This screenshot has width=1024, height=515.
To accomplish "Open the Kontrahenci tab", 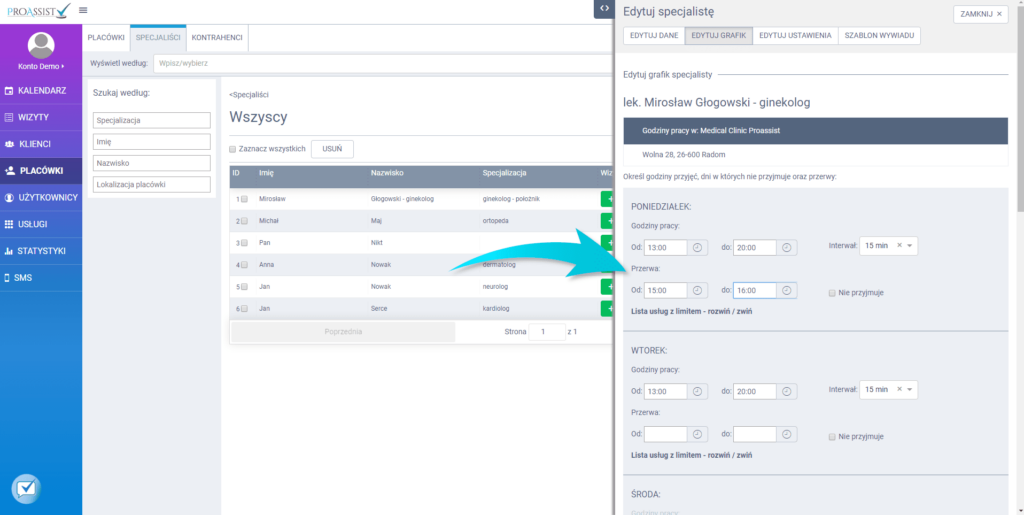I will point(216,37).
